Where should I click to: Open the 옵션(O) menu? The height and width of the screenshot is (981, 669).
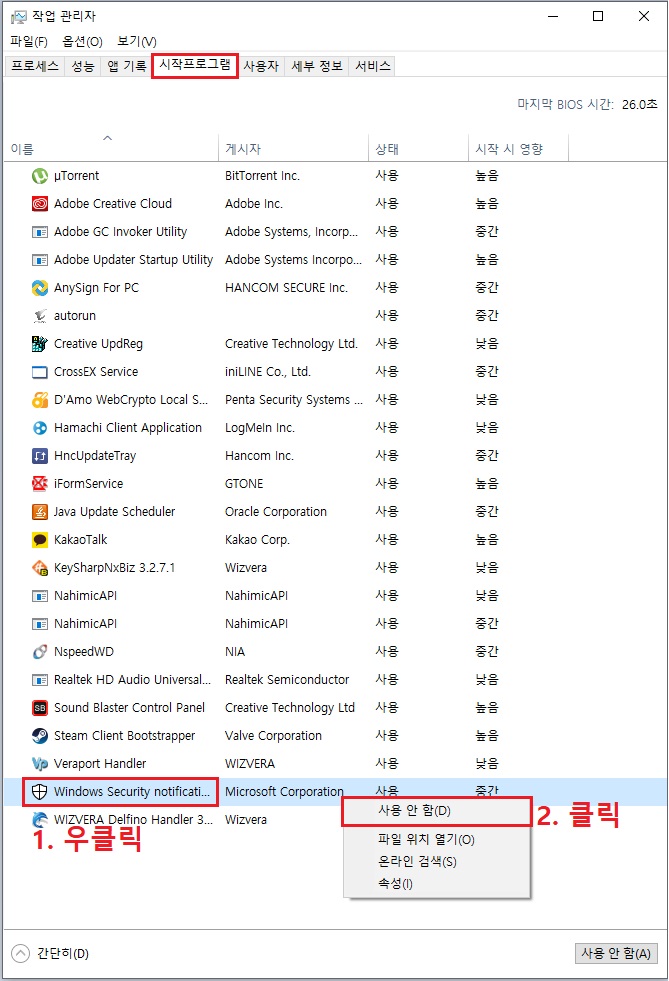click(82, 42)
